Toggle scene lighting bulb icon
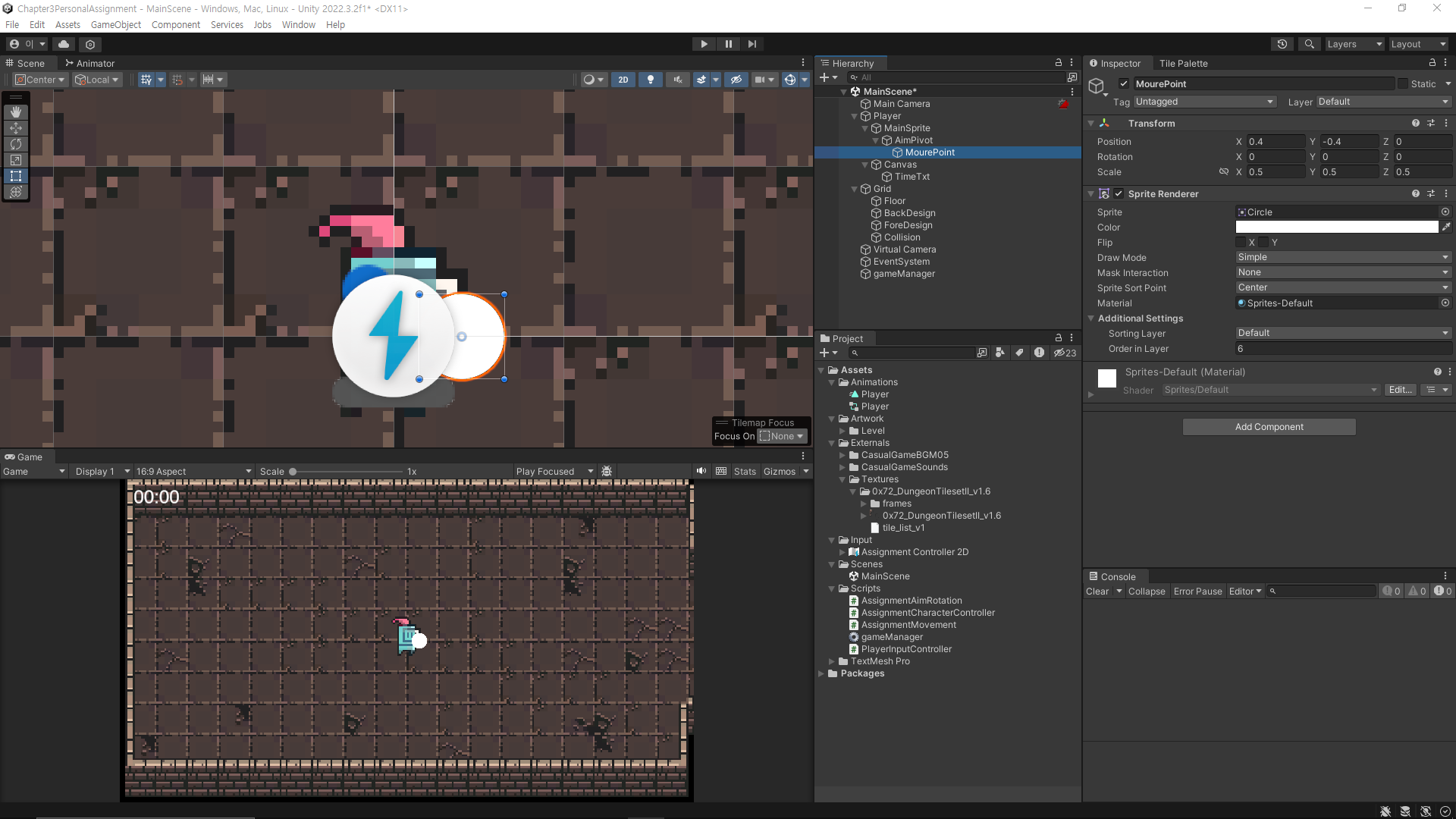 point(650,80)
